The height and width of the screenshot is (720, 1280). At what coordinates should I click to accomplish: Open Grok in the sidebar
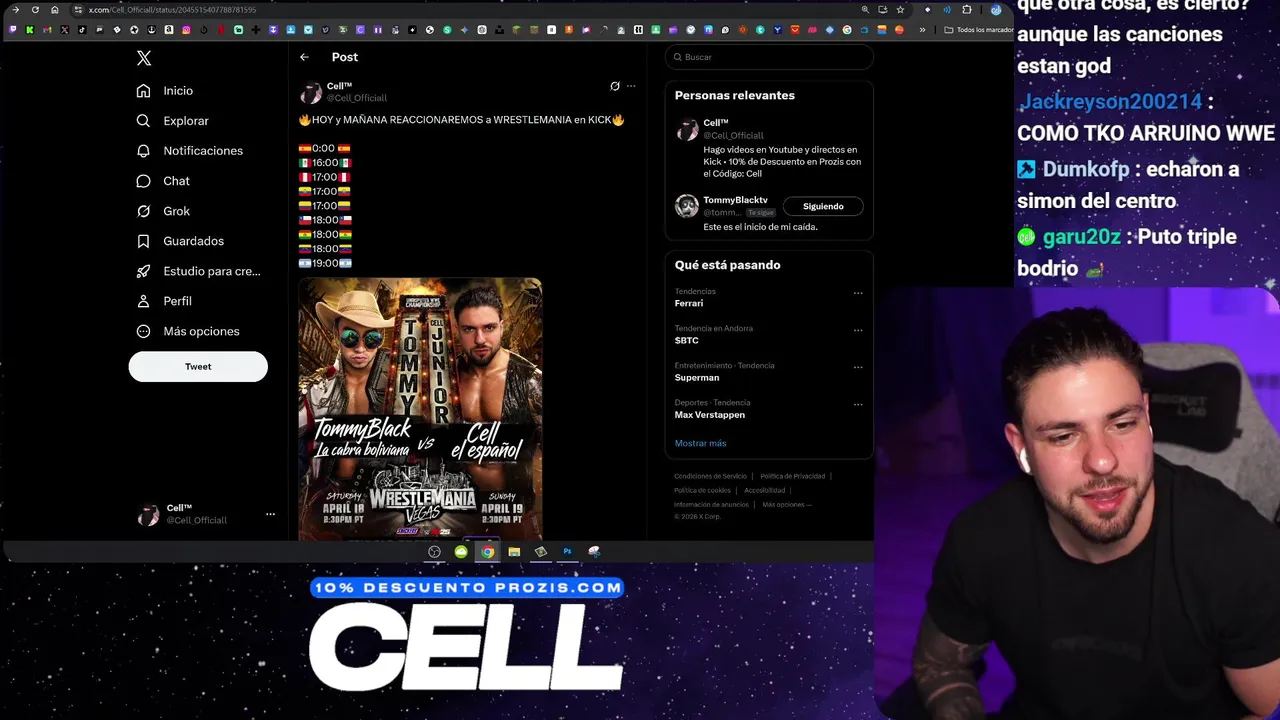coord(163,211)
